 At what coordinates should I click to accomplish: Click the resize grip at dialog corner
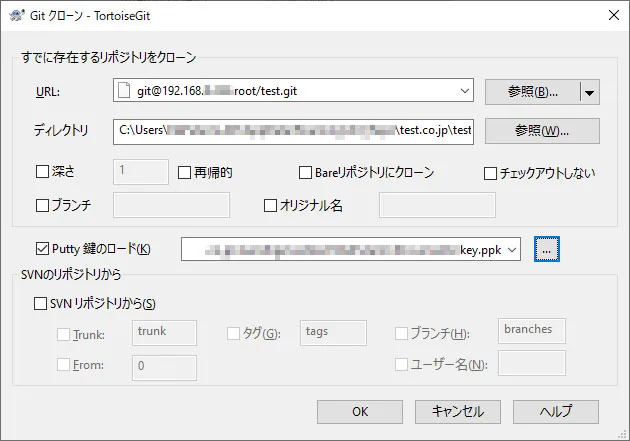(x=623, y=435)
